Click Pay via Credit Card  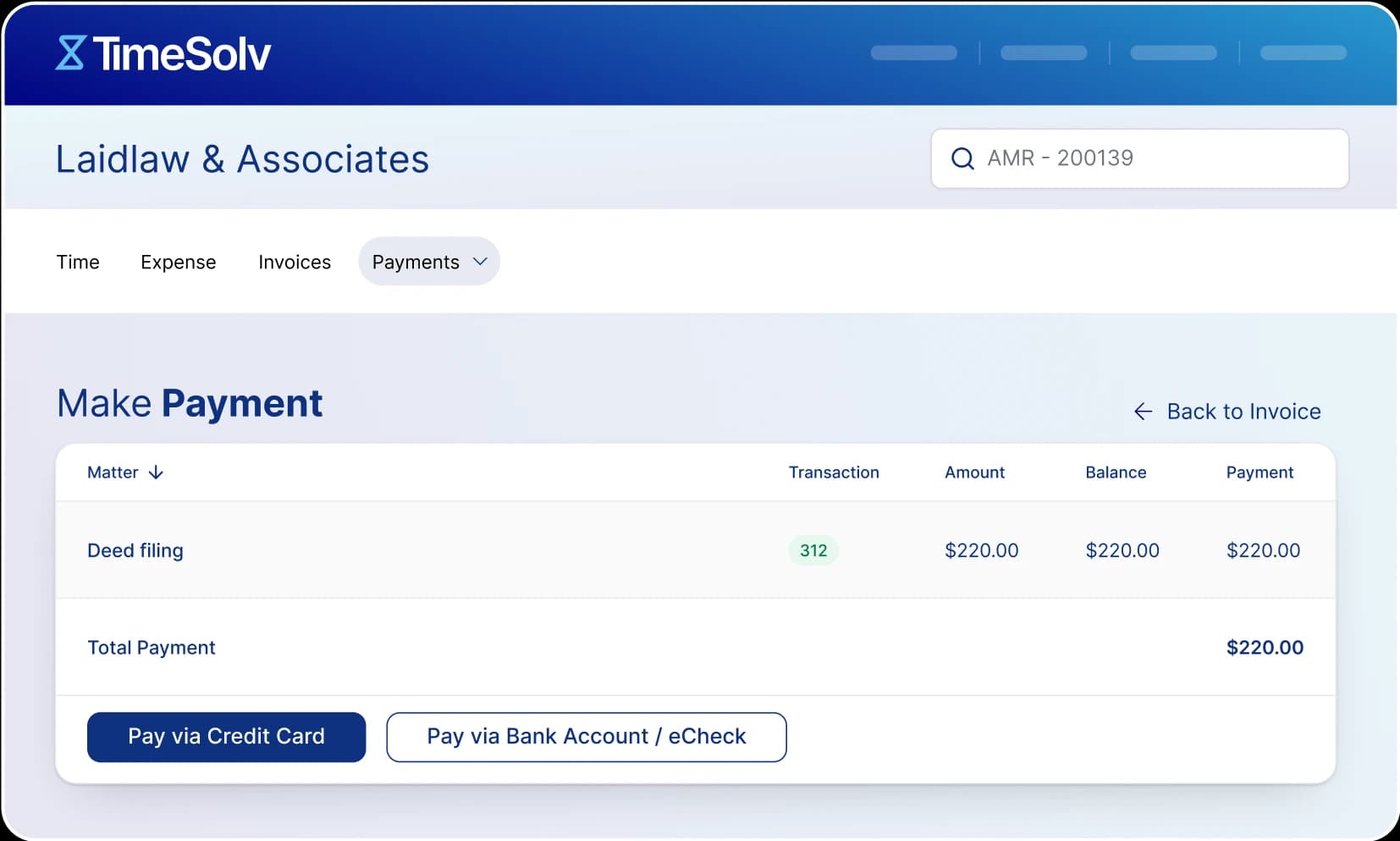click(225, 737)
